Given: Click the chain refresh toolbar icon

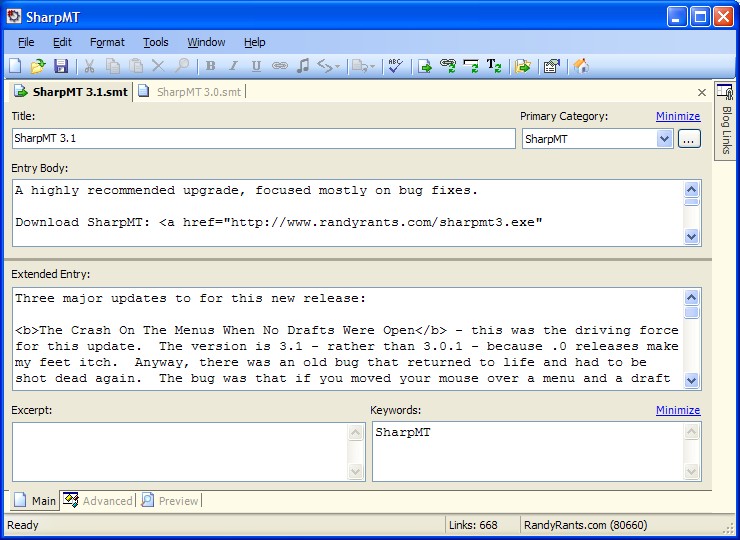Looking at the screenshot, I should point(447,66).
